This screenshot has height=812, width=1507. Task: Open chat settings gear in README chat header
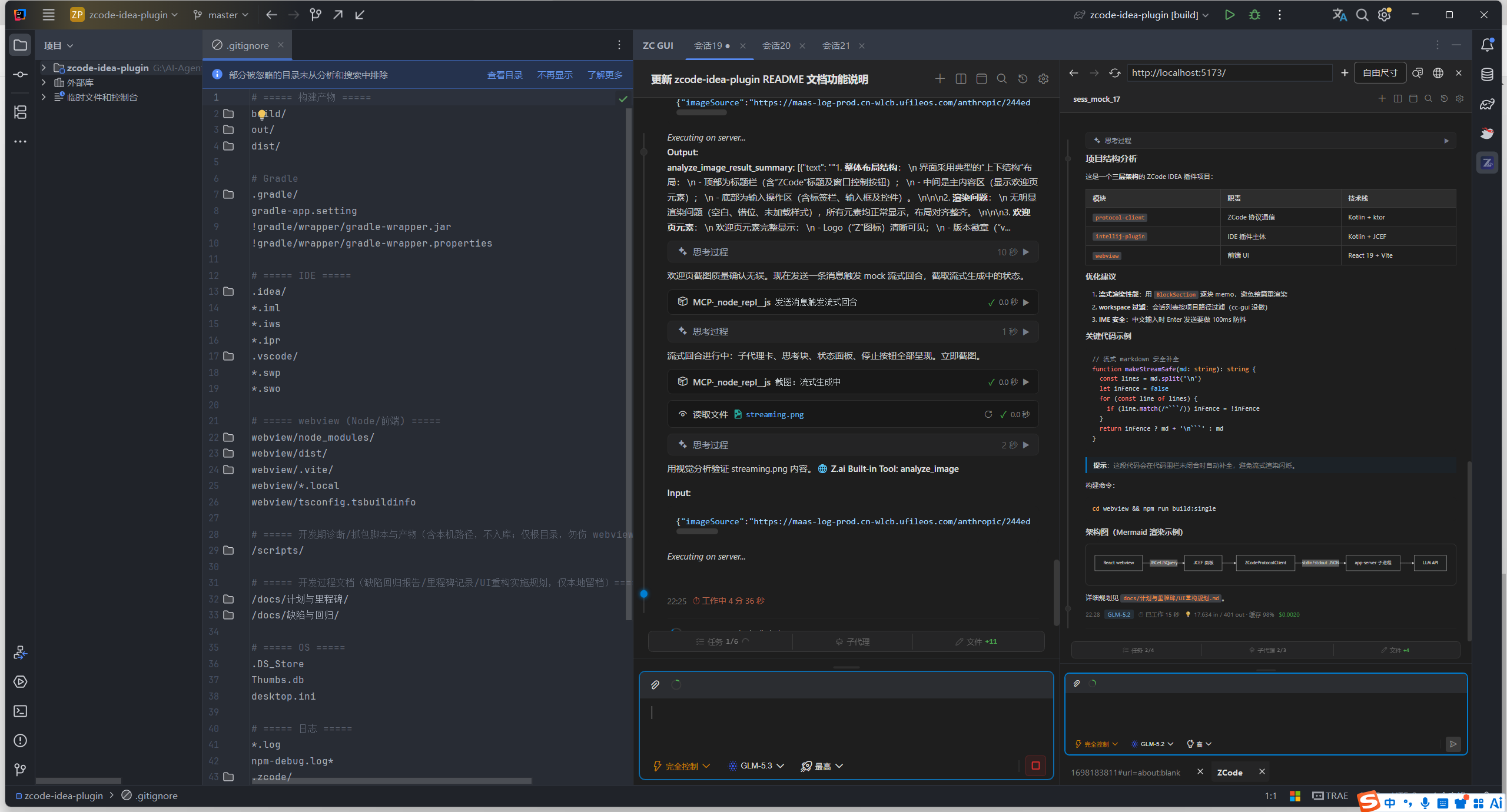tap(1043, 79)
